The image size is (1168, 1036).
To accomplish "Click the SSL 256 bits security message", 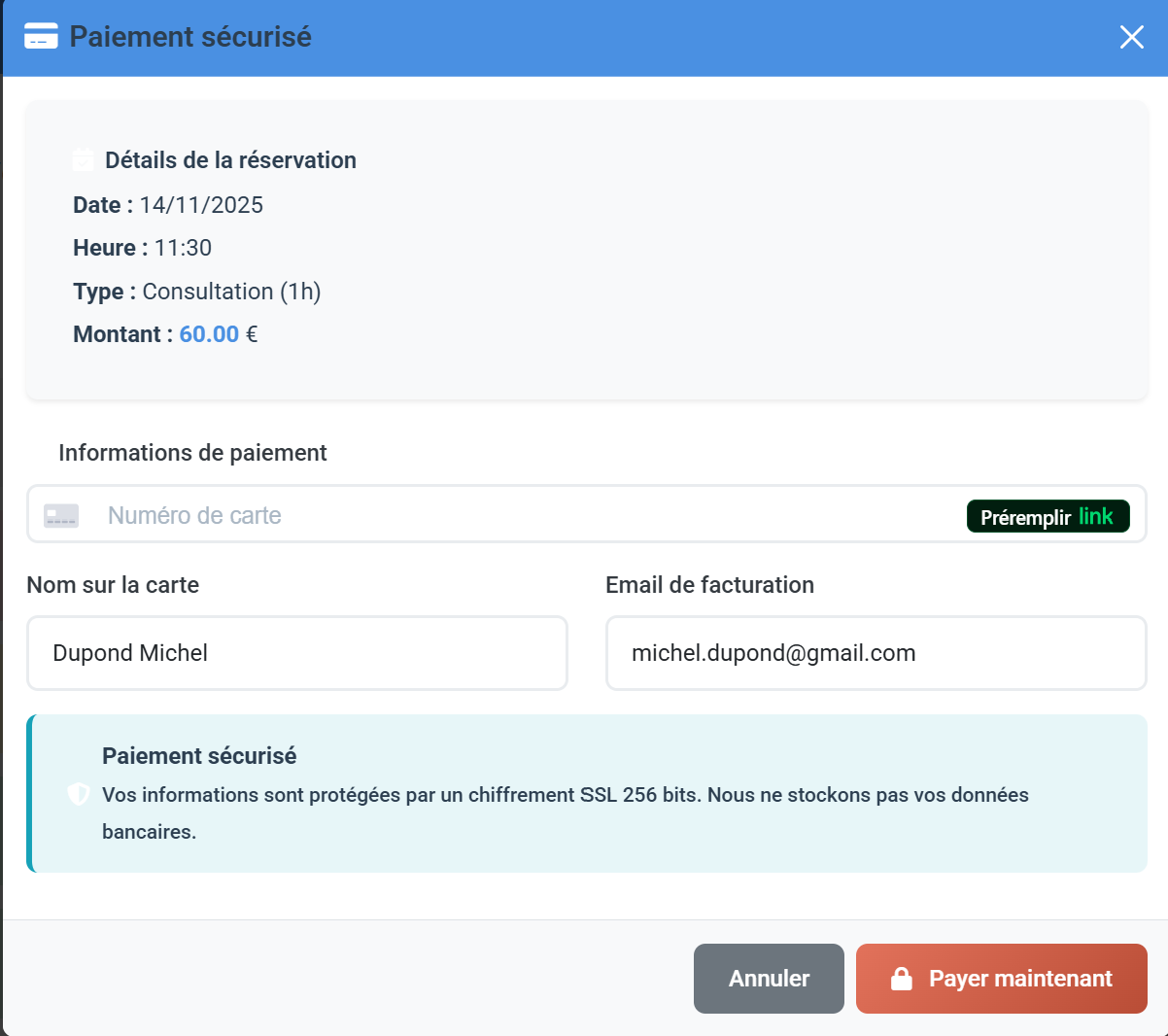I will tap(564, 794).
